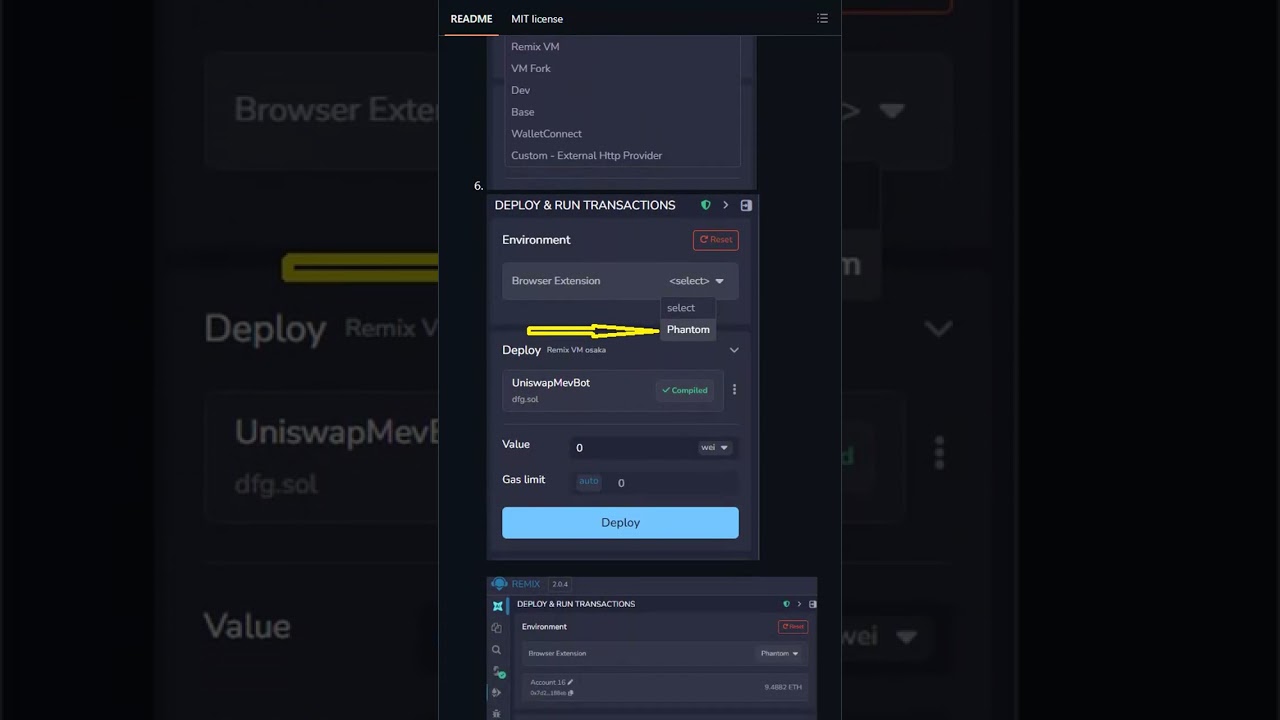Select the search magnifier in Remix sidebar

[x=496, y=650]
